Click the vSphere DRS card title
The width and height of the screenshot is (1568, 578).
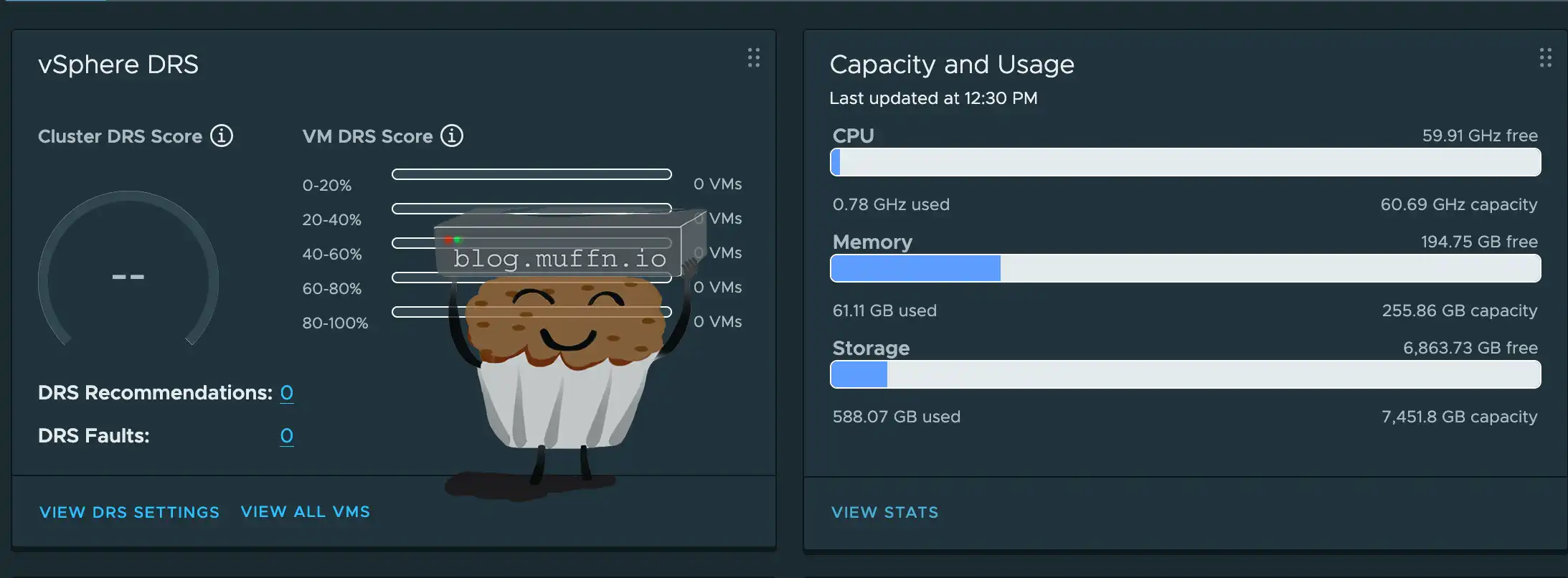point(118,65)
